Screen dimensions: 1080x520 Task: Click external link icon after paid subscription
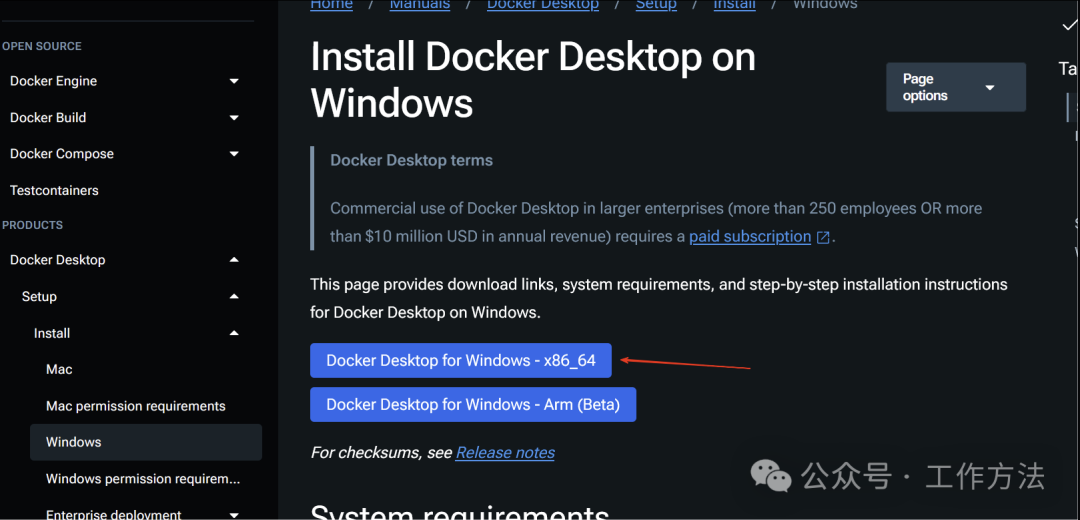tap(822, 238)
